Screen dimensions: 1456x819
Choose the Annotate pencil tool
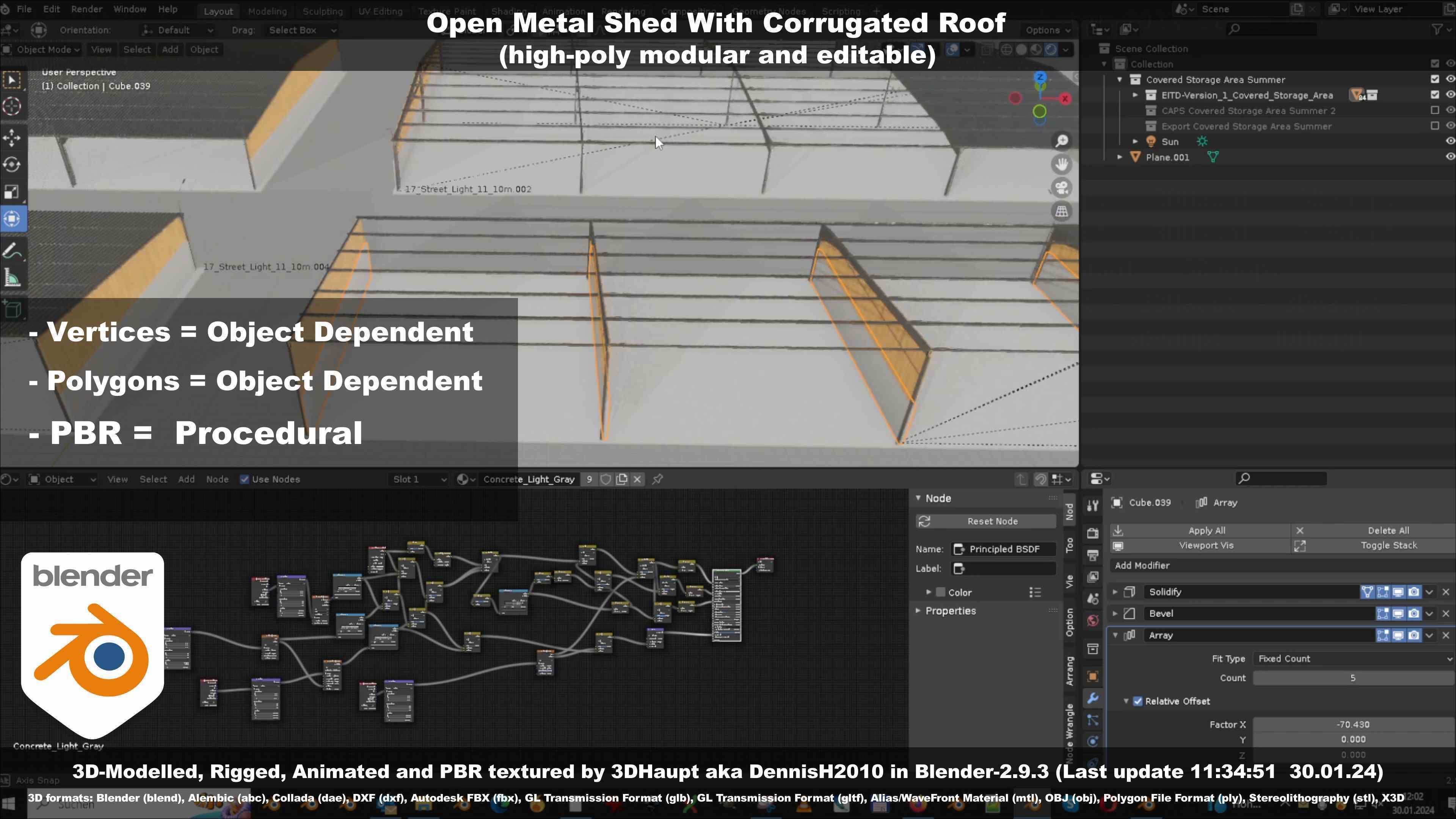click(x=13, y=251)
